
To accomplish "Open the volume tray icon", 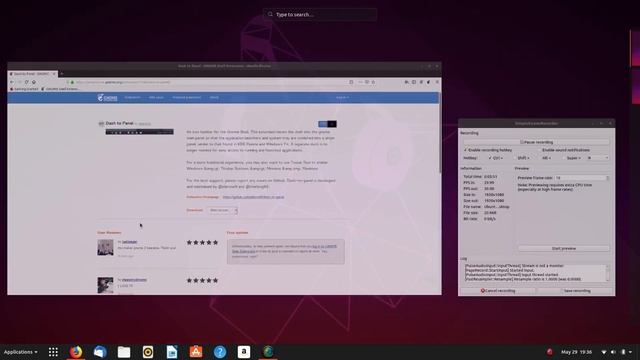I will (x=613, y=352).
